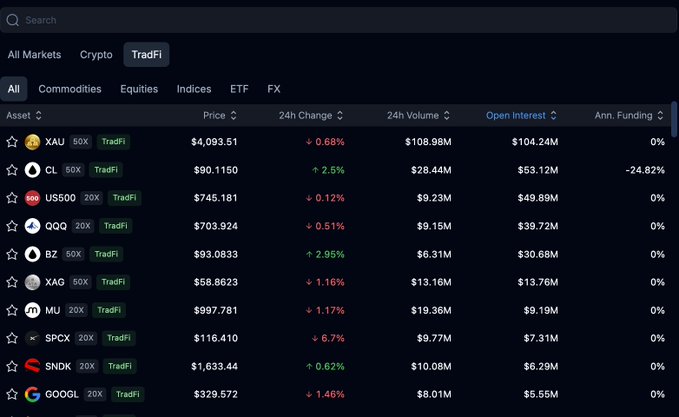Screen dimensions: 679x417
Task: Click the 50X leverage badge on XAU
Action: [x=81, y=142]
